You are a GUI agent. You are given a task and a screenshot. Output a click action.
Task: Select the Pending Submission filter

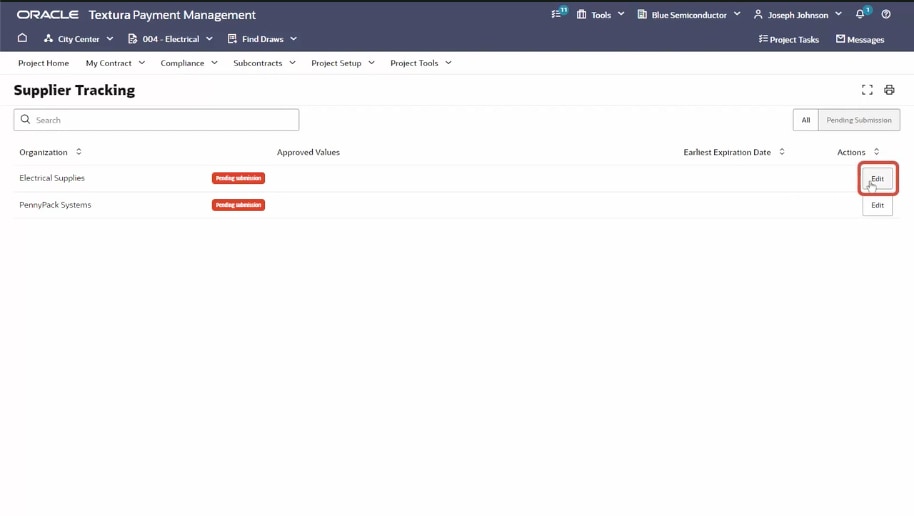click(859, 120)
